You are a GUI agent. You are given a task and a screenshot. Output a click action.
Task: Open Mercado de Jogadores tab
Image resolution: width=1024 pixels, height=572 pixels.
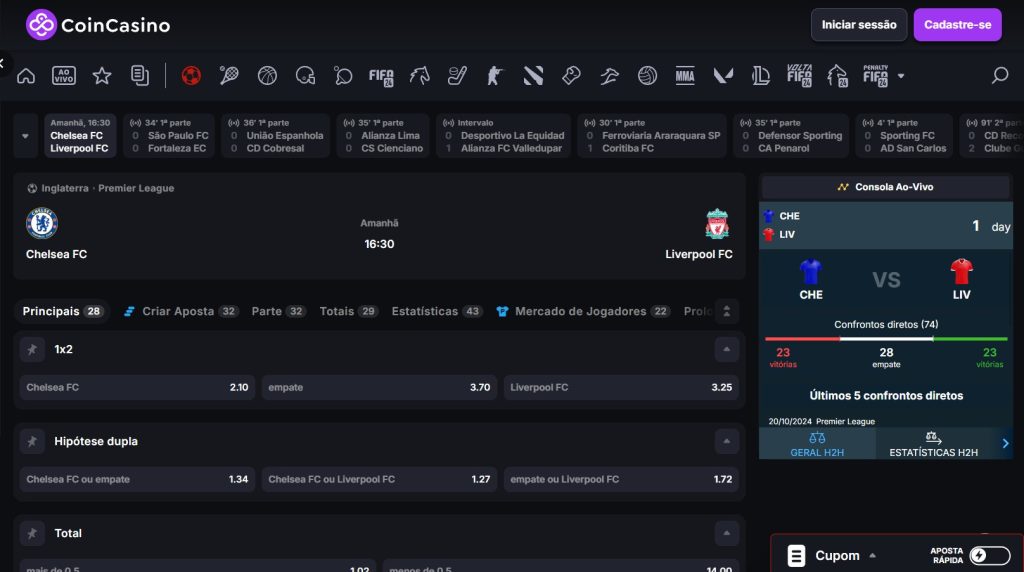pos(583,311)
